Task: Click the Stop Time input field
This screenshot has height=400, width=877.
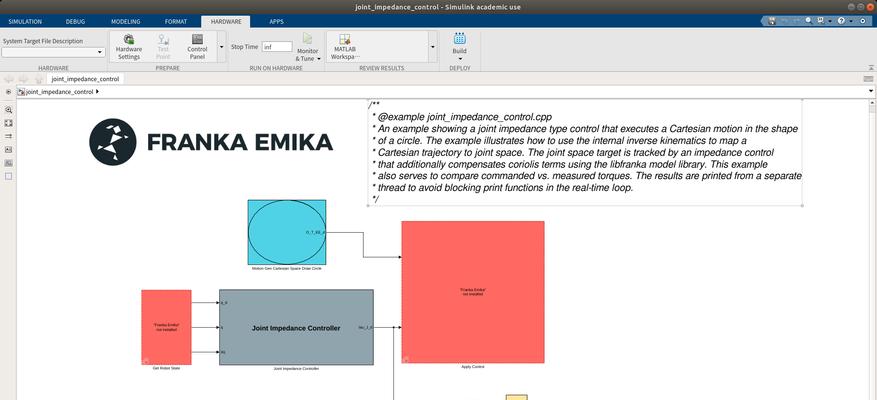Action: coord(277,46)
